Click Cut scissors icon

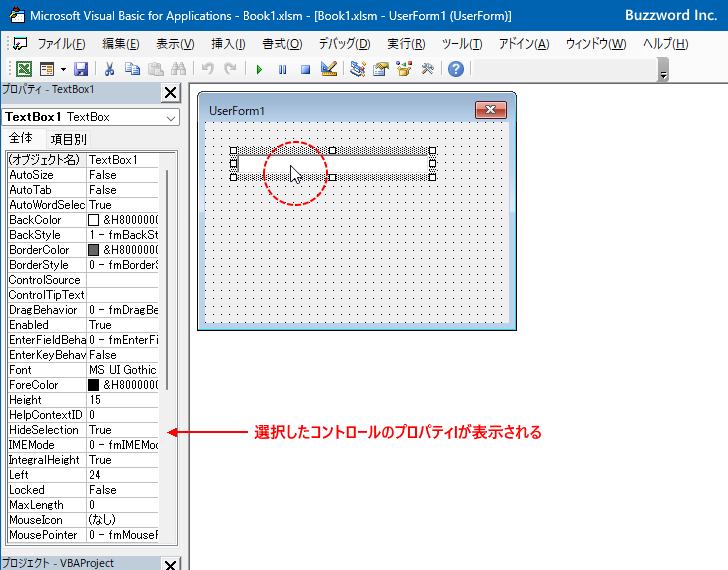pos(110,69)
